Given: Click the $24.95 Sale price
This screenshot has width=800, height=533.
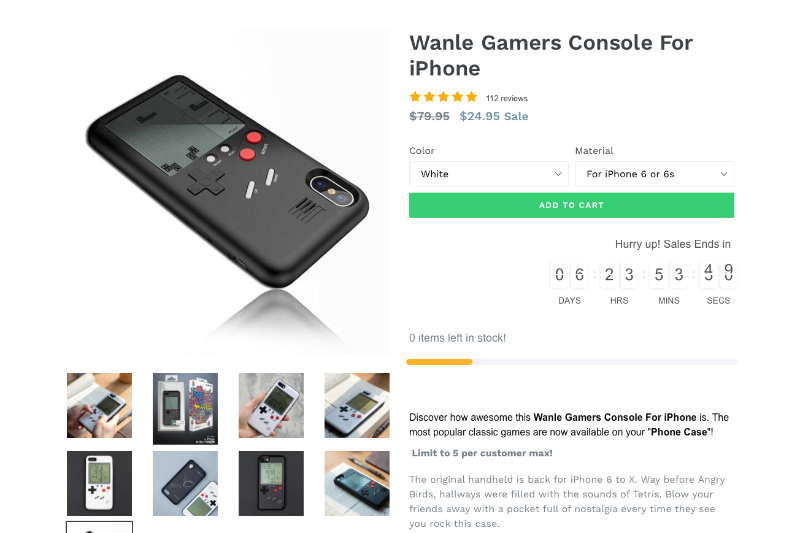Looking at the screenshot, I should tap(494, 116).
